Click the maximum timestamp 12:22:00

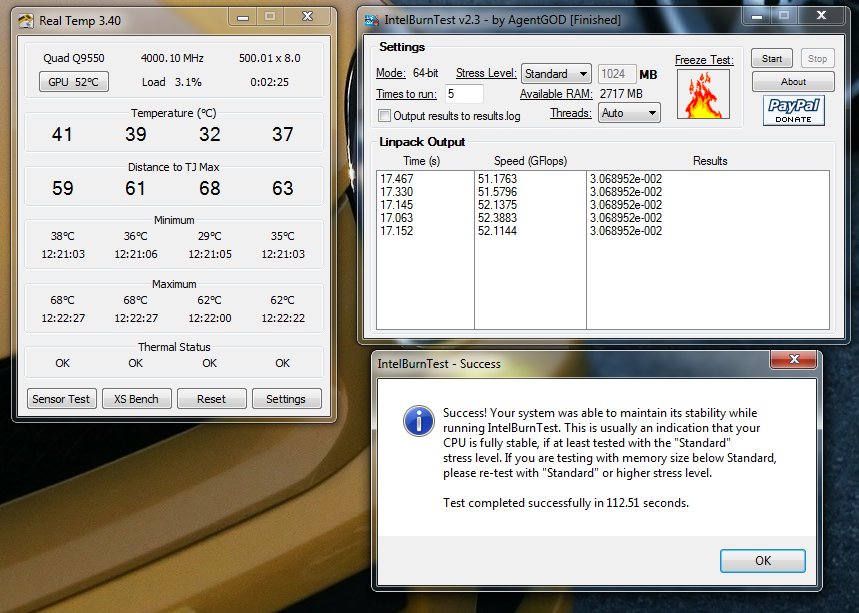(210, 318)
